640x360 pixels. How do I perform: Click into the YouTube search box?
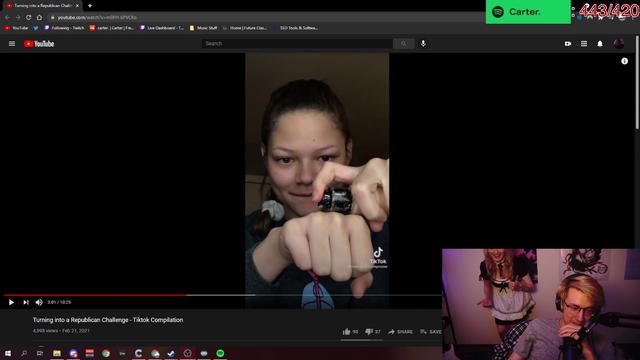click(297, 44)
